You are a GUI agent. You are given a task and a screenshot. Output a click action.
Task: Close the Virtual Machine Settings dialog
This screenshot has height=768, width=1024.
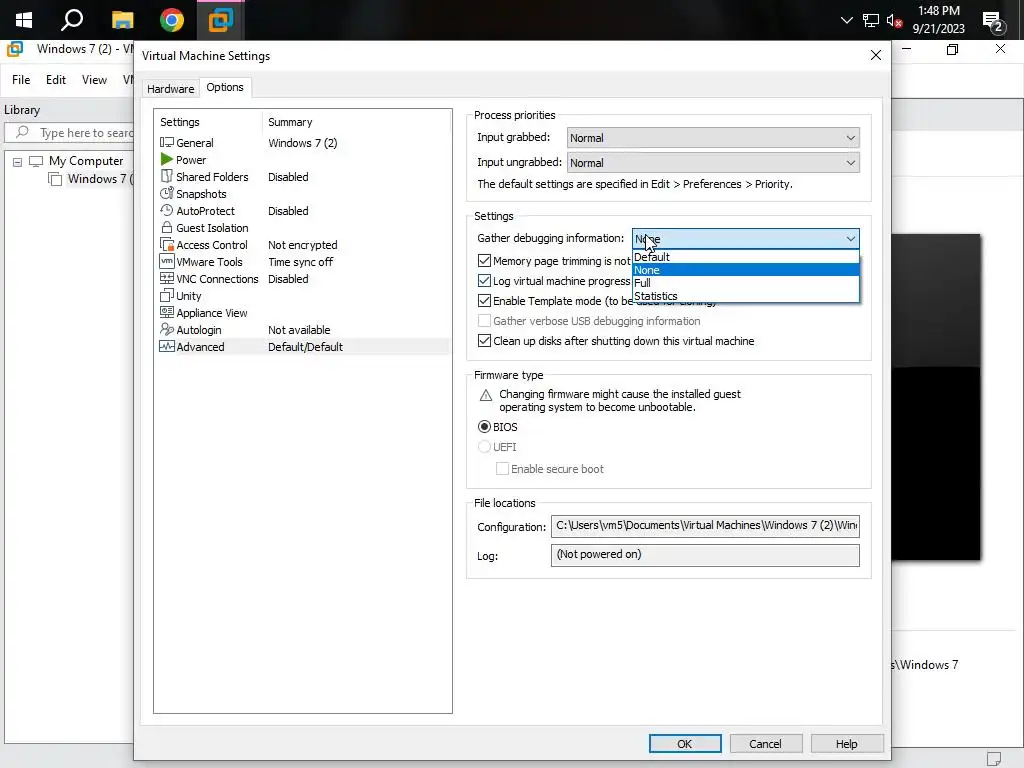[876, 56]
